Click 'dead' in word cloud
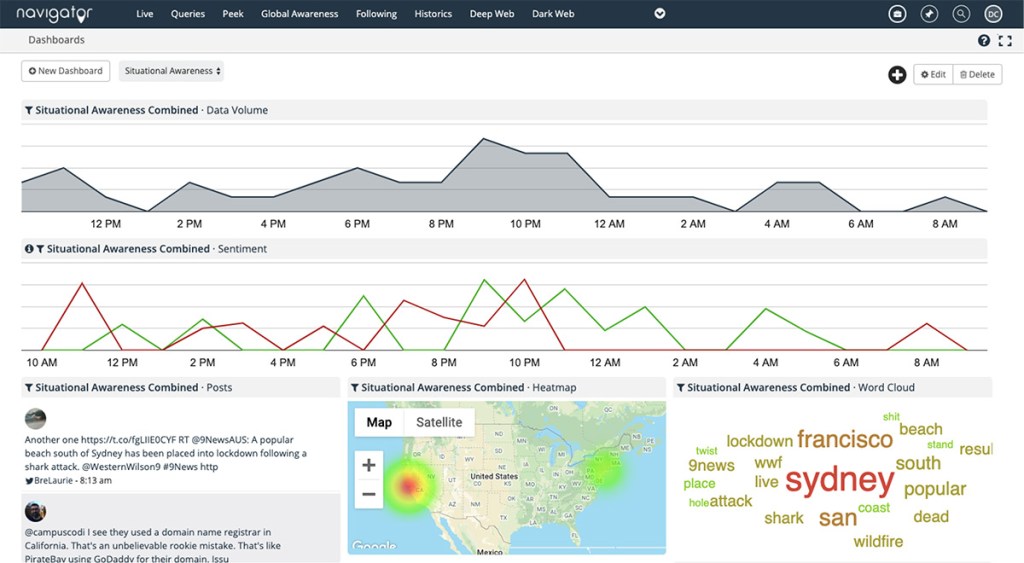Screen dimensions: 1024x563 coord(931,517)
